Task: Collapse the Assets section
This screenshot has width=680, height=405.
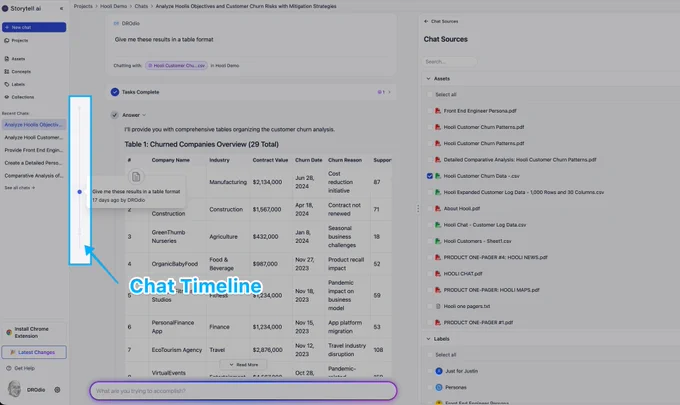Action: point(428,78)
